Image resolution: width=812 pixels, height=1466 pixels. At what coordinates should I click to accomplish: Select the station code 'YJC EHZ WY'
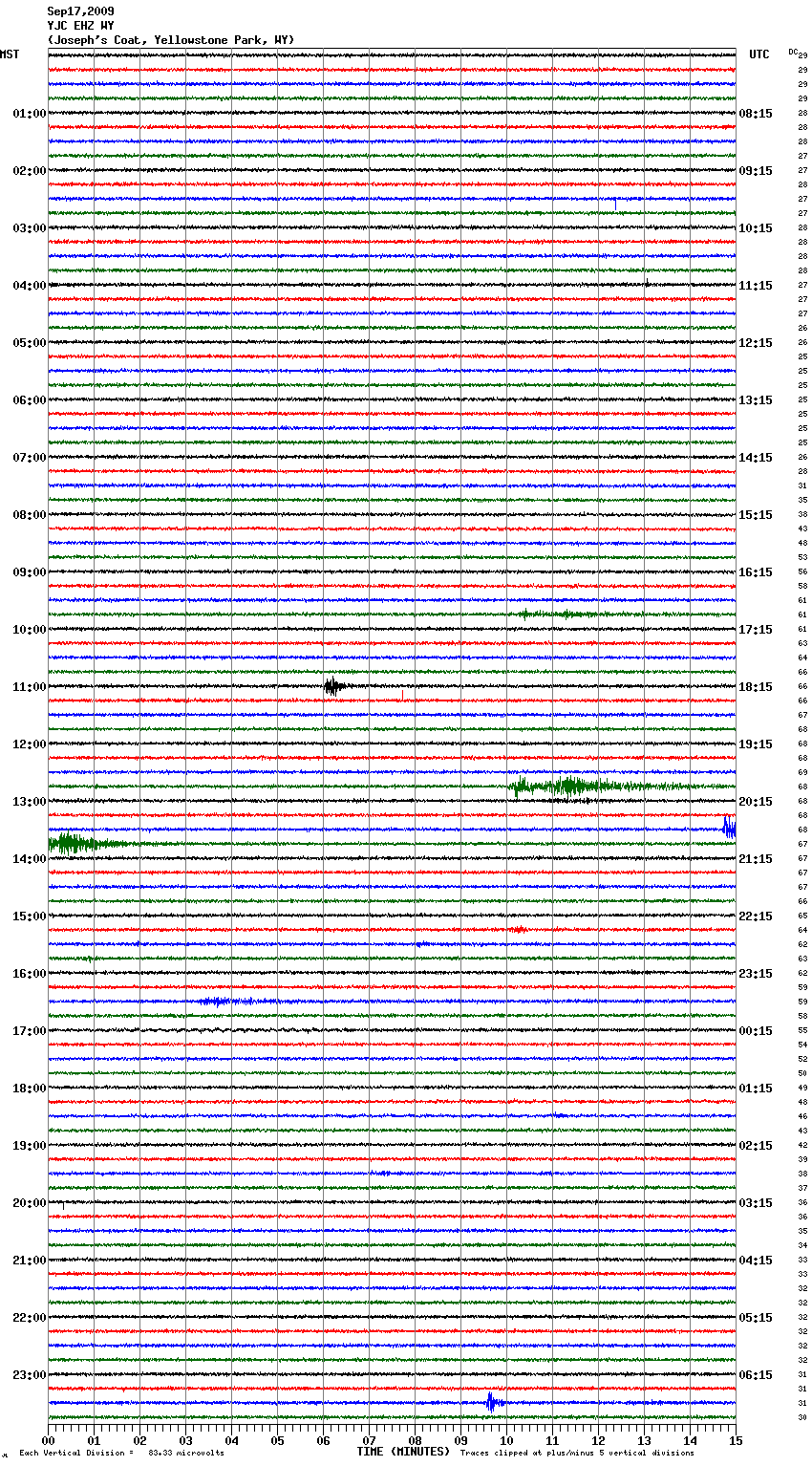(80, 26)
